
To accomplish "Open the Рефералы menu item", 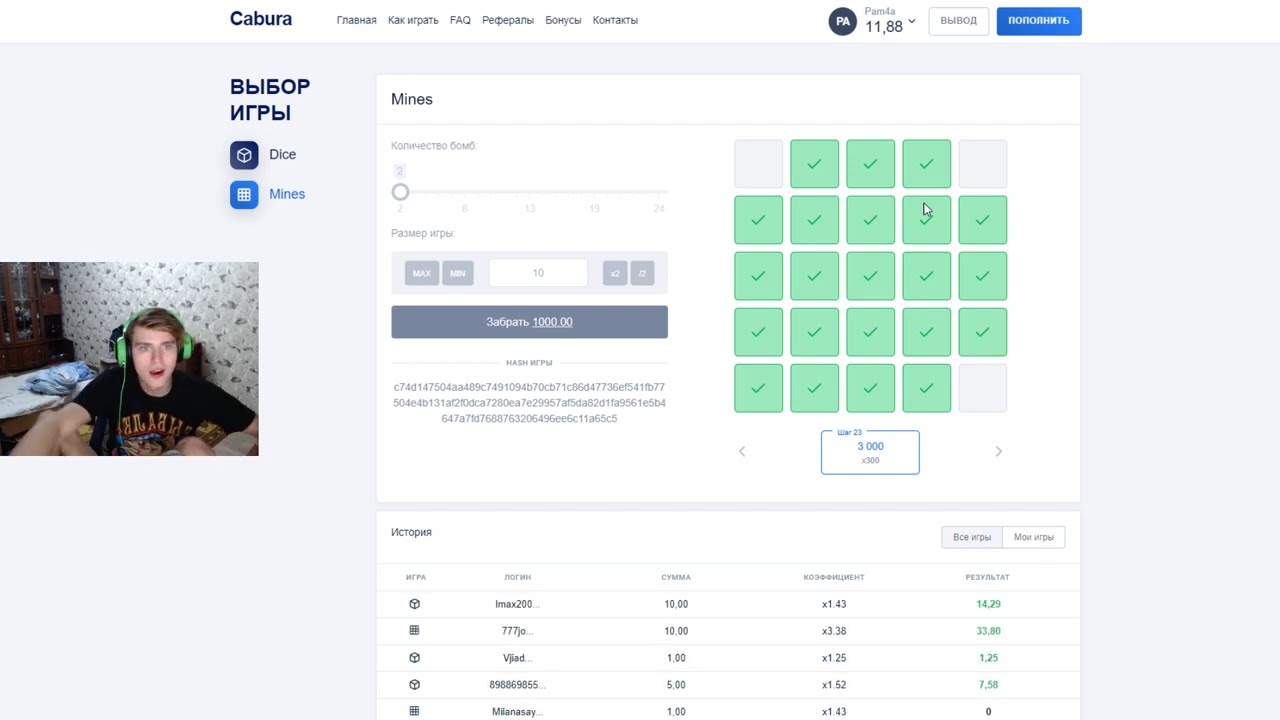I will 508,20.
